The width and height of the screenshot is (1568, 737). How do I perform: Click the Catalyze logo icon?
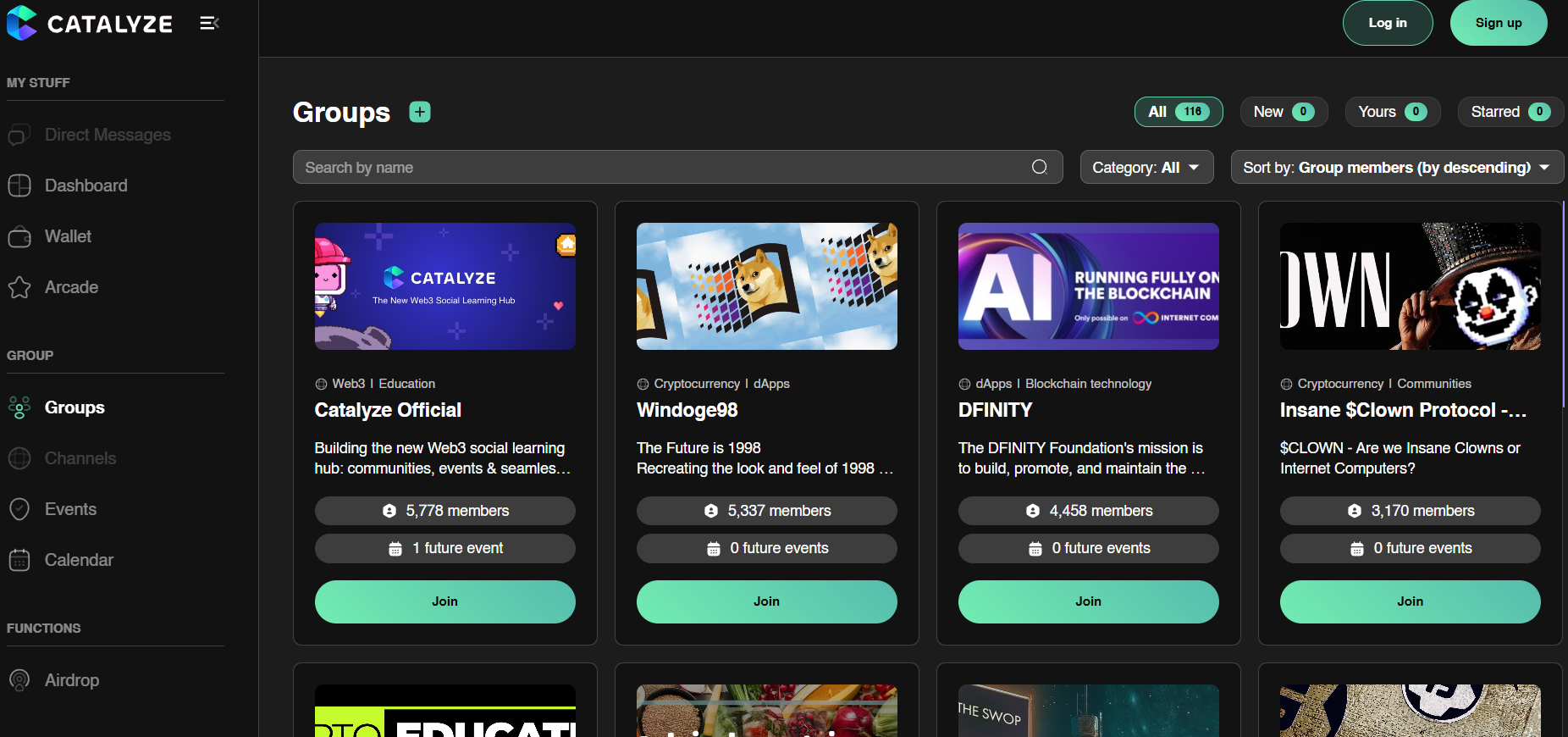click(21, 23)
